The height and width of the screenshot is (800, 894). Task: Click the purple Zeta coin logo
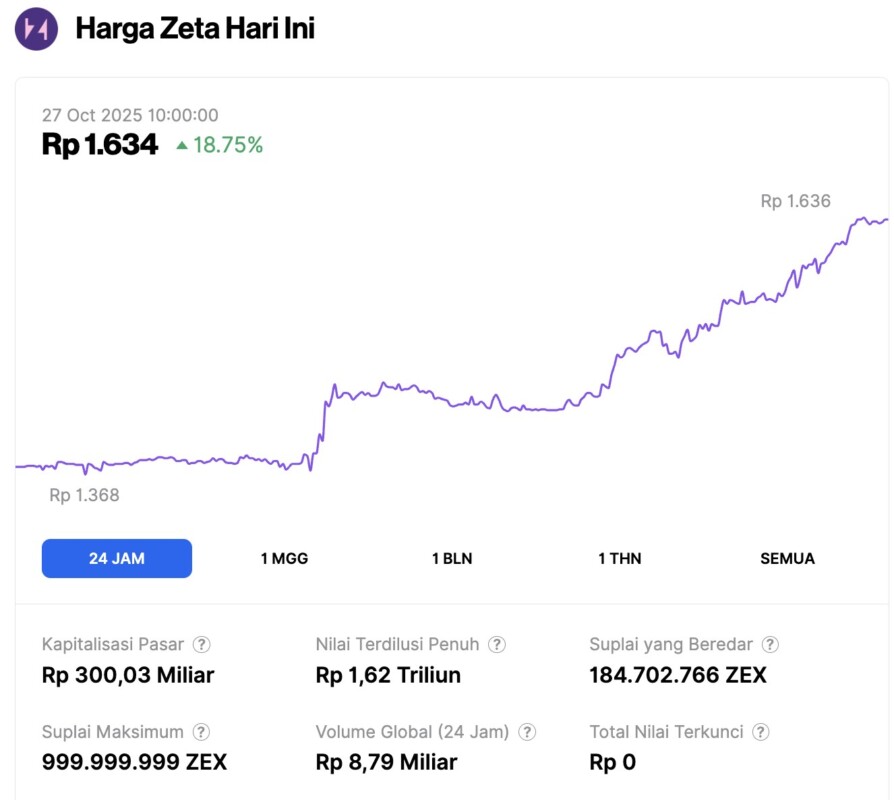coord(36,28)
